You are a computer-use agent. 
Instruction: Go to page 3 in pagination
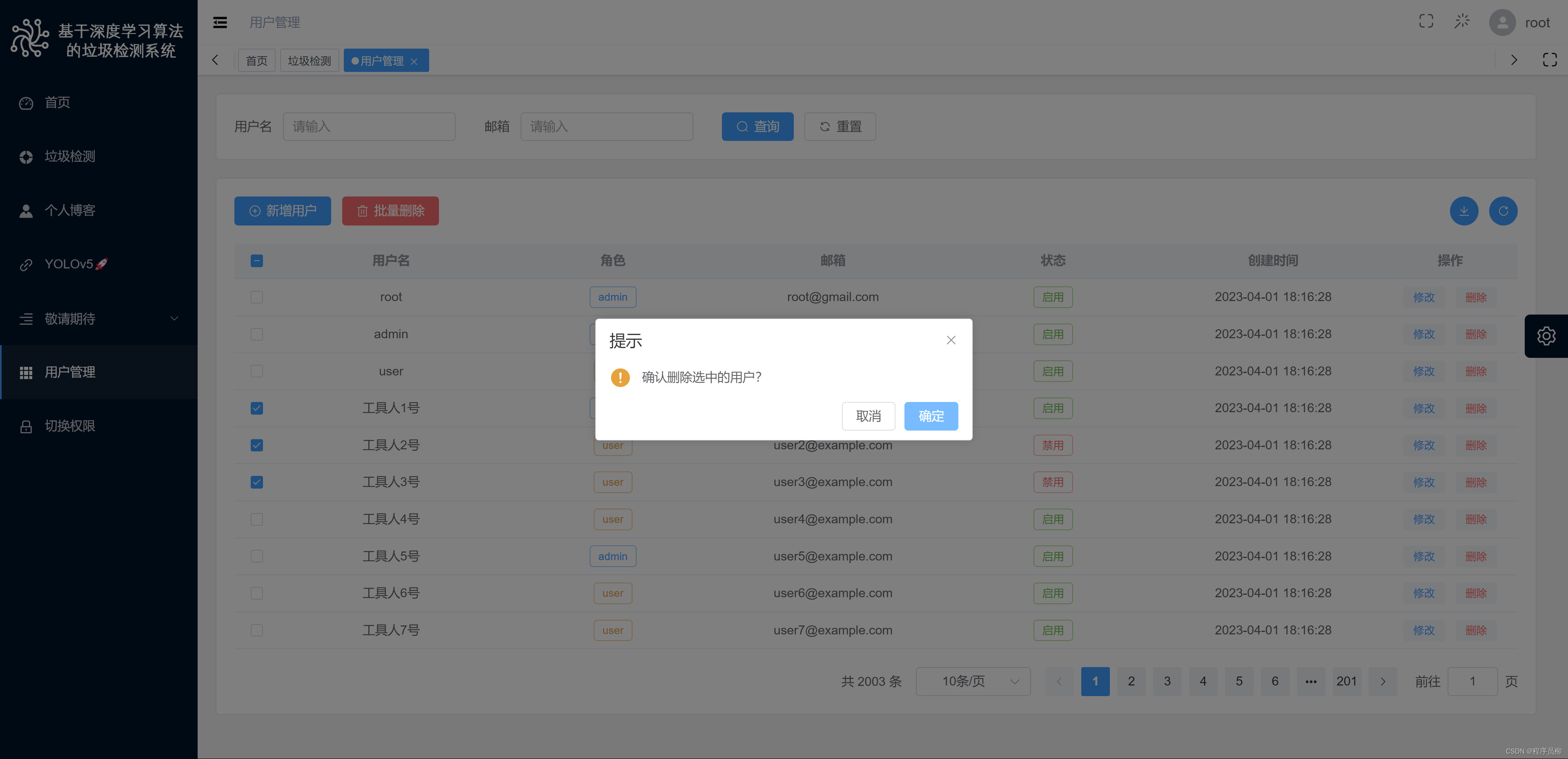[1167, 681]
